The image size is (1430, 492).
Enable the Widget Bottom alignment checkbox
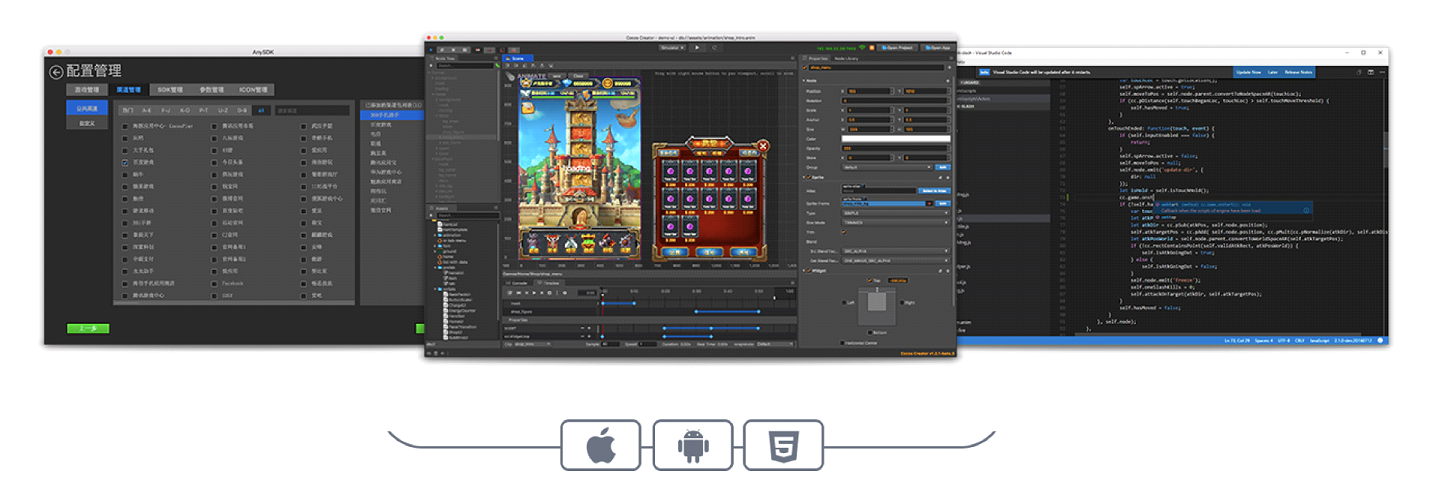[x=870, y=332]
